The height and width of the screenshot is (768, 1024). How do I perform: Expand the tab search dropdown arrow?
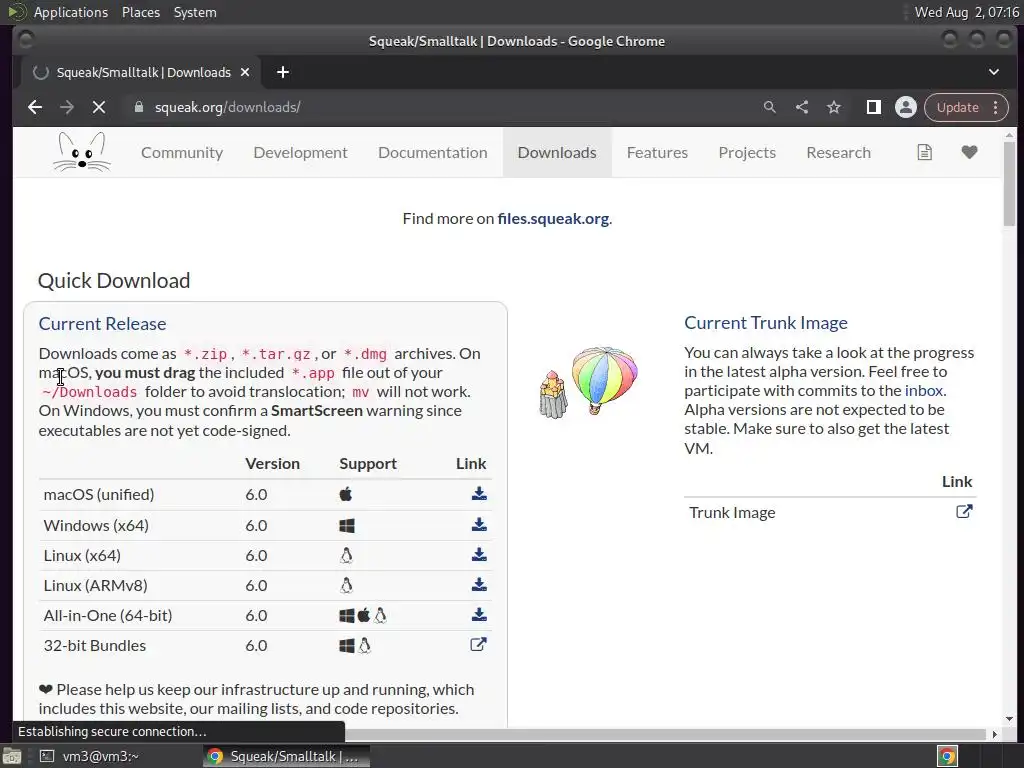[x=993, y=72]
